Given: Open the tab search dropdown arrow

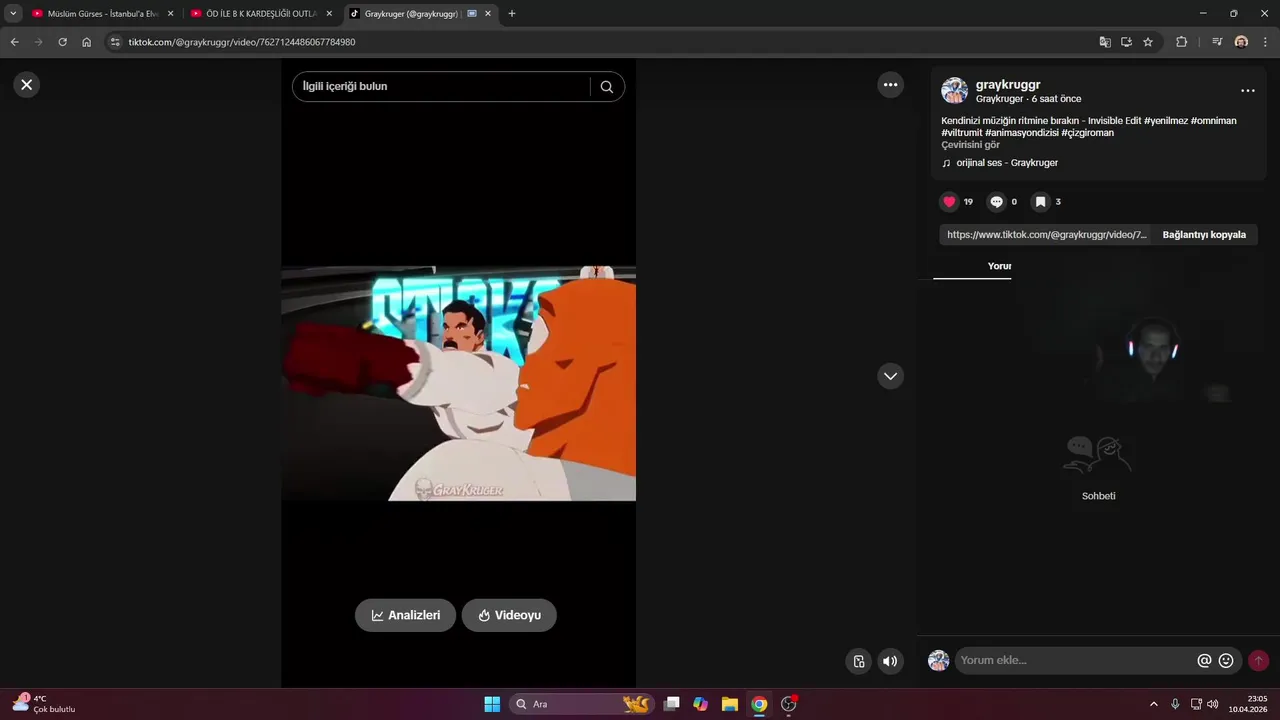Looking at the screenshot, I should click(x=13, y=14).
